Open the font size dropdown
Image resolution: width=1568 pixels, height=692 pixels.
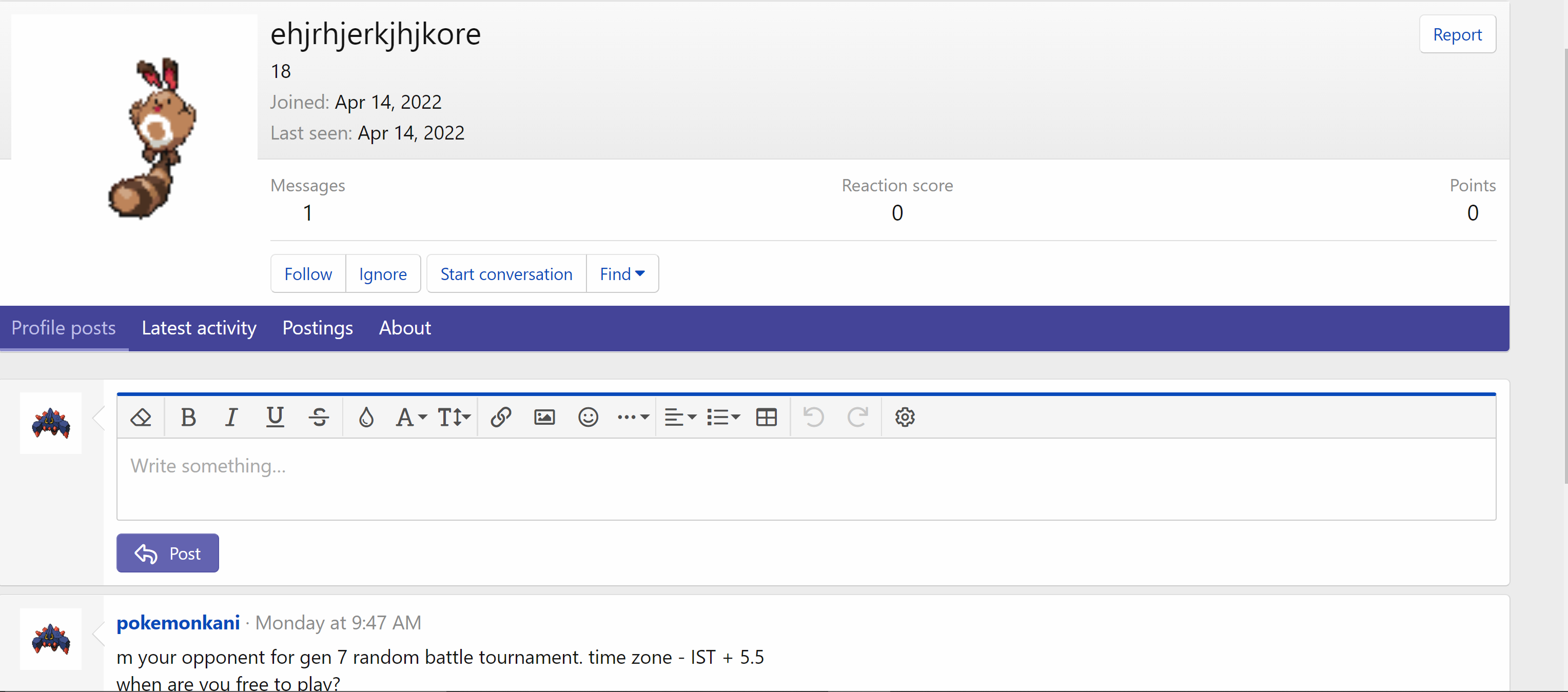point(454,418)
